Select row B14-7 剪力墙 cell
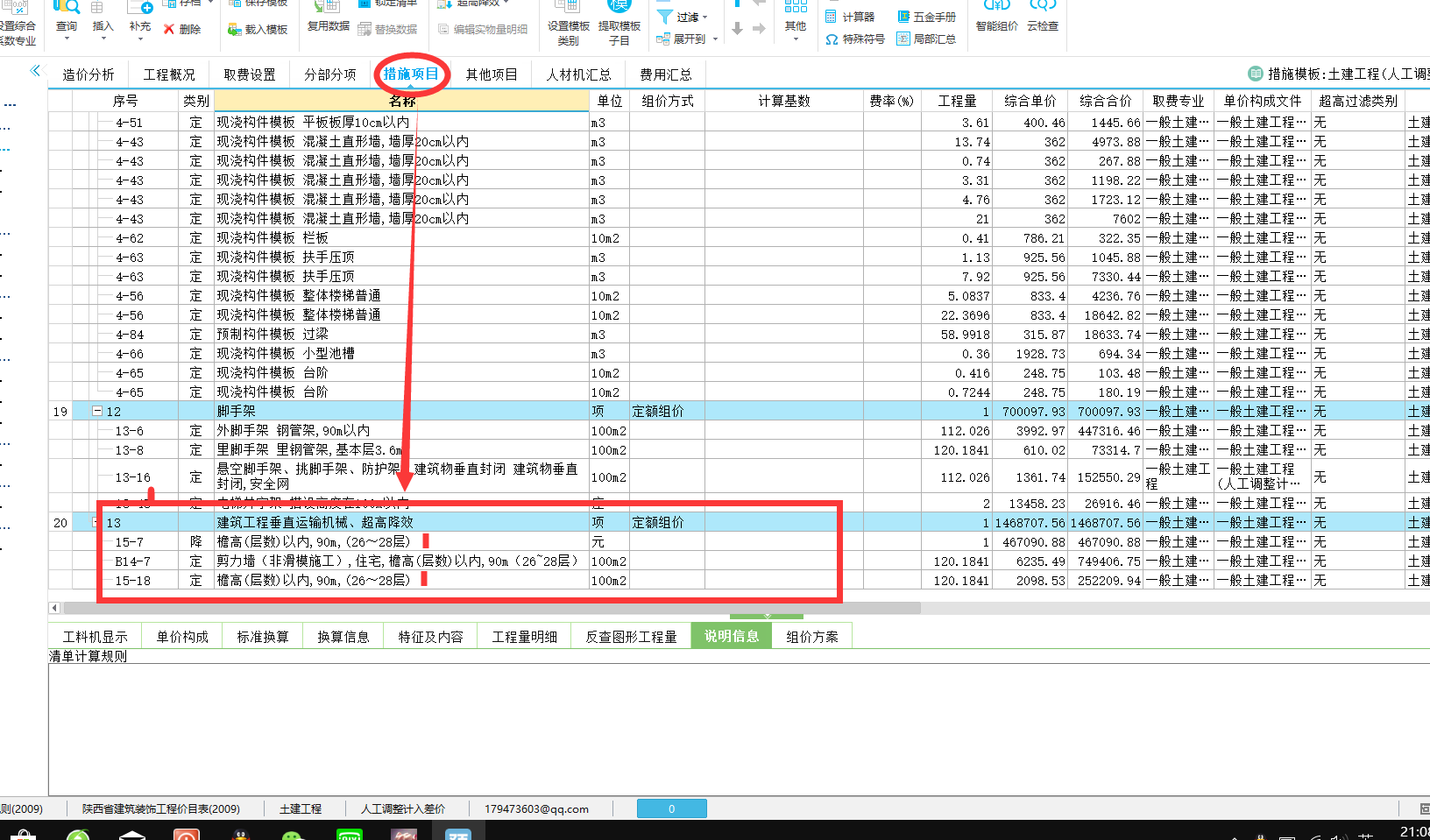Viewport: 1430px width, 840px height. click(x=402, y=561)
